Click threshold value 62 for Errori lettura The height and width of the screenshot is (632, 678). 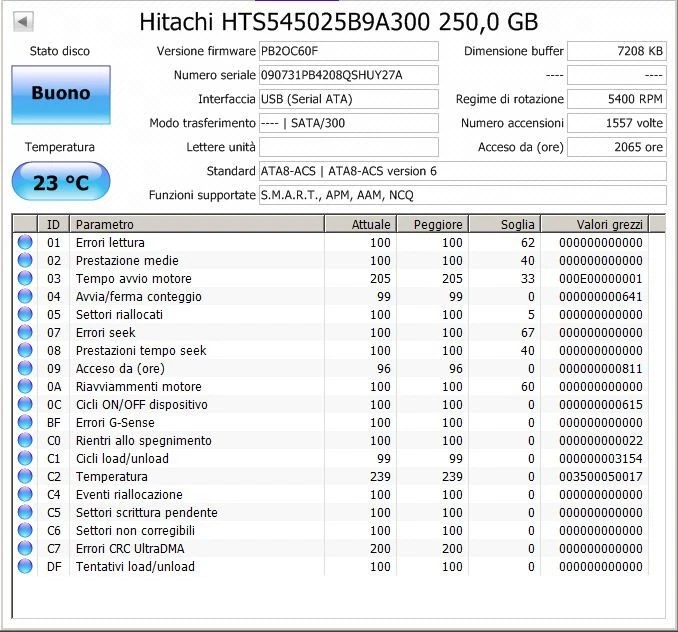click(528, 243)
